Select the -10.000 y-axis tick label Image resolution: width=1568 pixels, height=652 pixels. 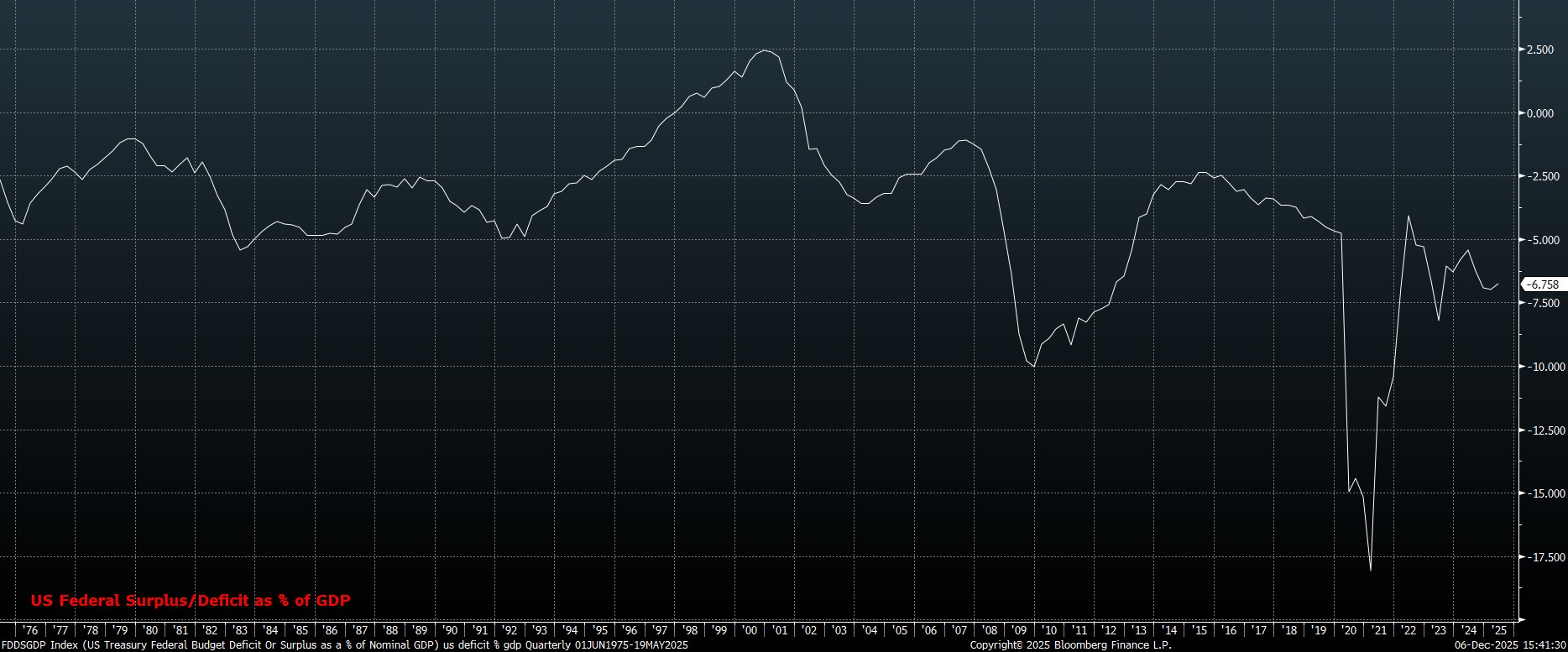[x=1543, y=367]
